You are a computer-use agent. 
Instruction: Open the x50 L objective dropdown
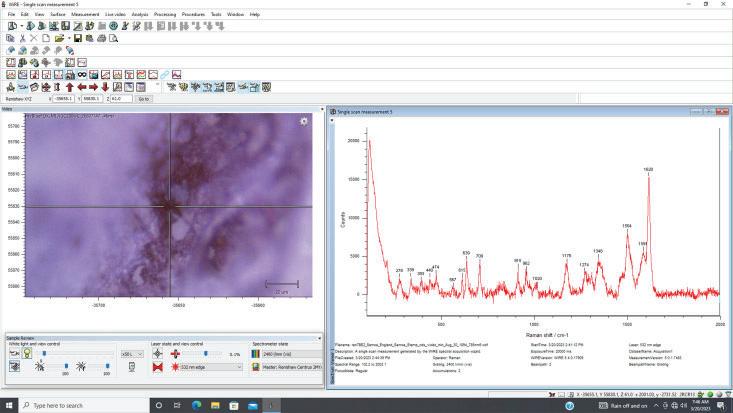tap(132, 354)
